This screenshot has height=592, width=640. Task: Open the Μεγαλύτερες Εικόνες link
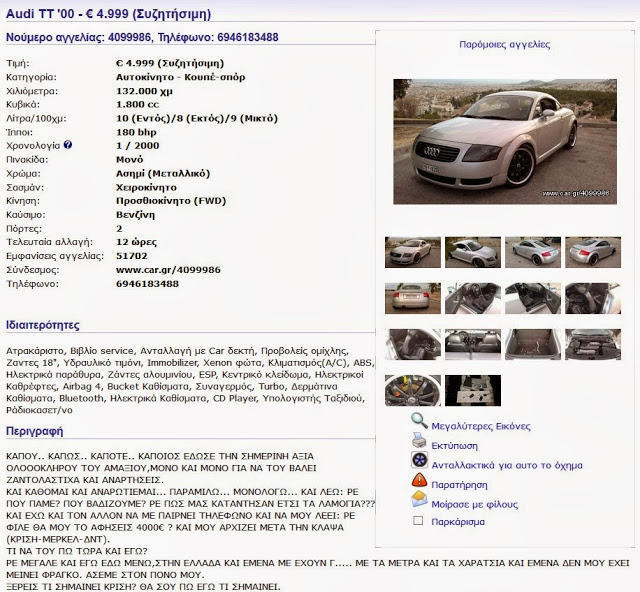pyautogui.click(x=481, y=426)
